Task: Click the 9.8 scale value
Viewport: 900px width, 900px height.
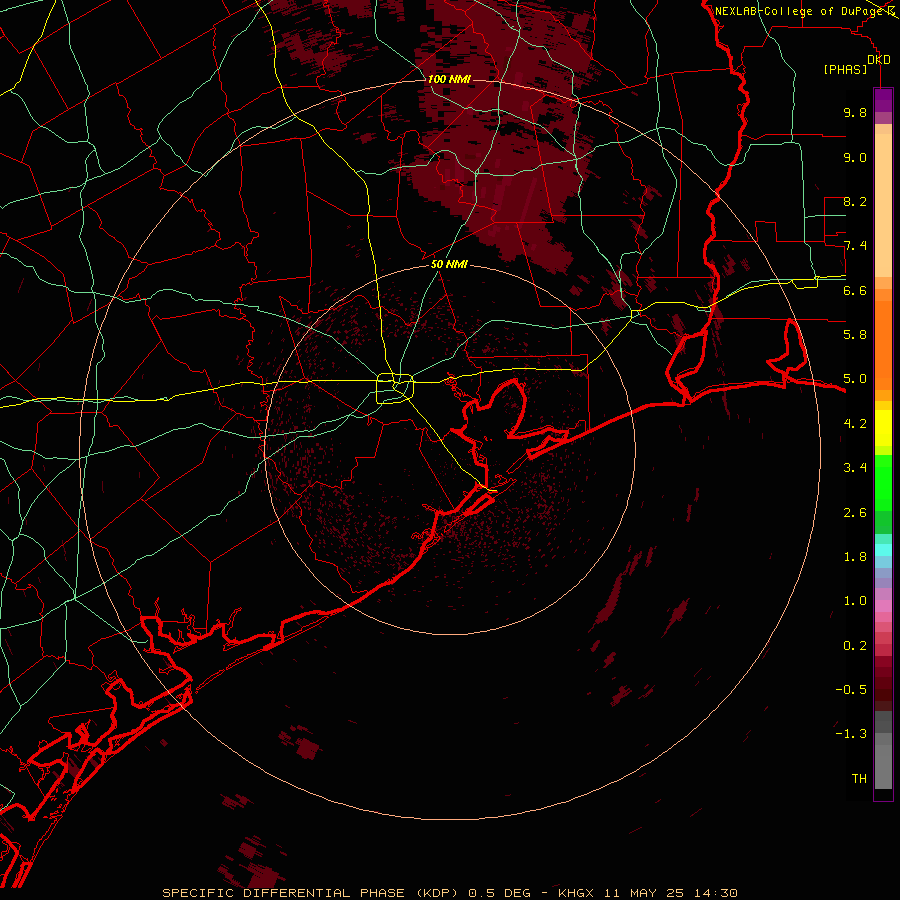Action: [x=855, y=112]
